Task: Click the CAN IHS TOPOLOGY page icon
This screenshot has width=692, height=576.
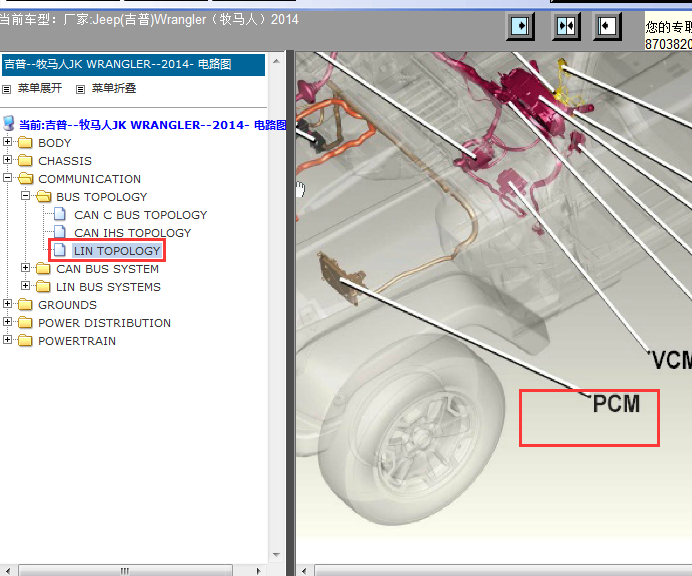Action: coord(60,232)
